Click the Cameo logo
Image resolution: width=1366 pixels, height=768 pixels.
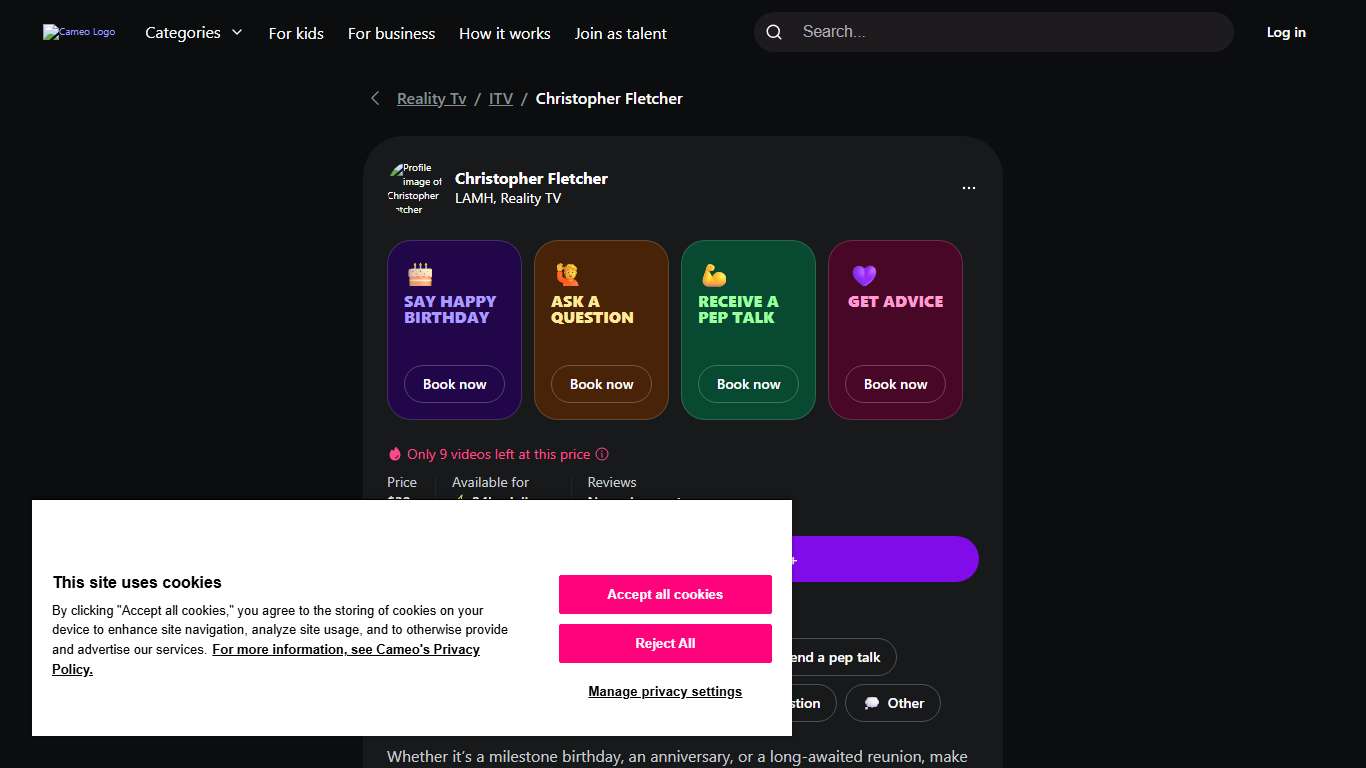[79, 32]
